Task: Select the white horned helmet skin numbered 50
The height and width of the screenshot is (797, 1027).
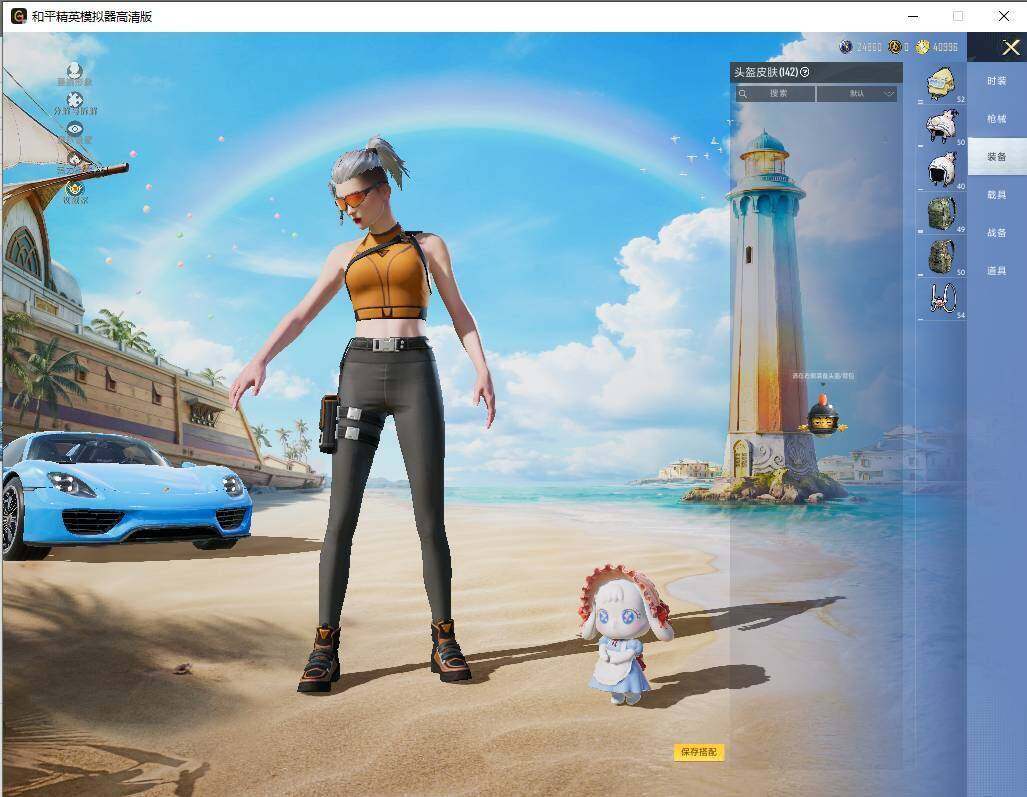Action: point(941,127)
